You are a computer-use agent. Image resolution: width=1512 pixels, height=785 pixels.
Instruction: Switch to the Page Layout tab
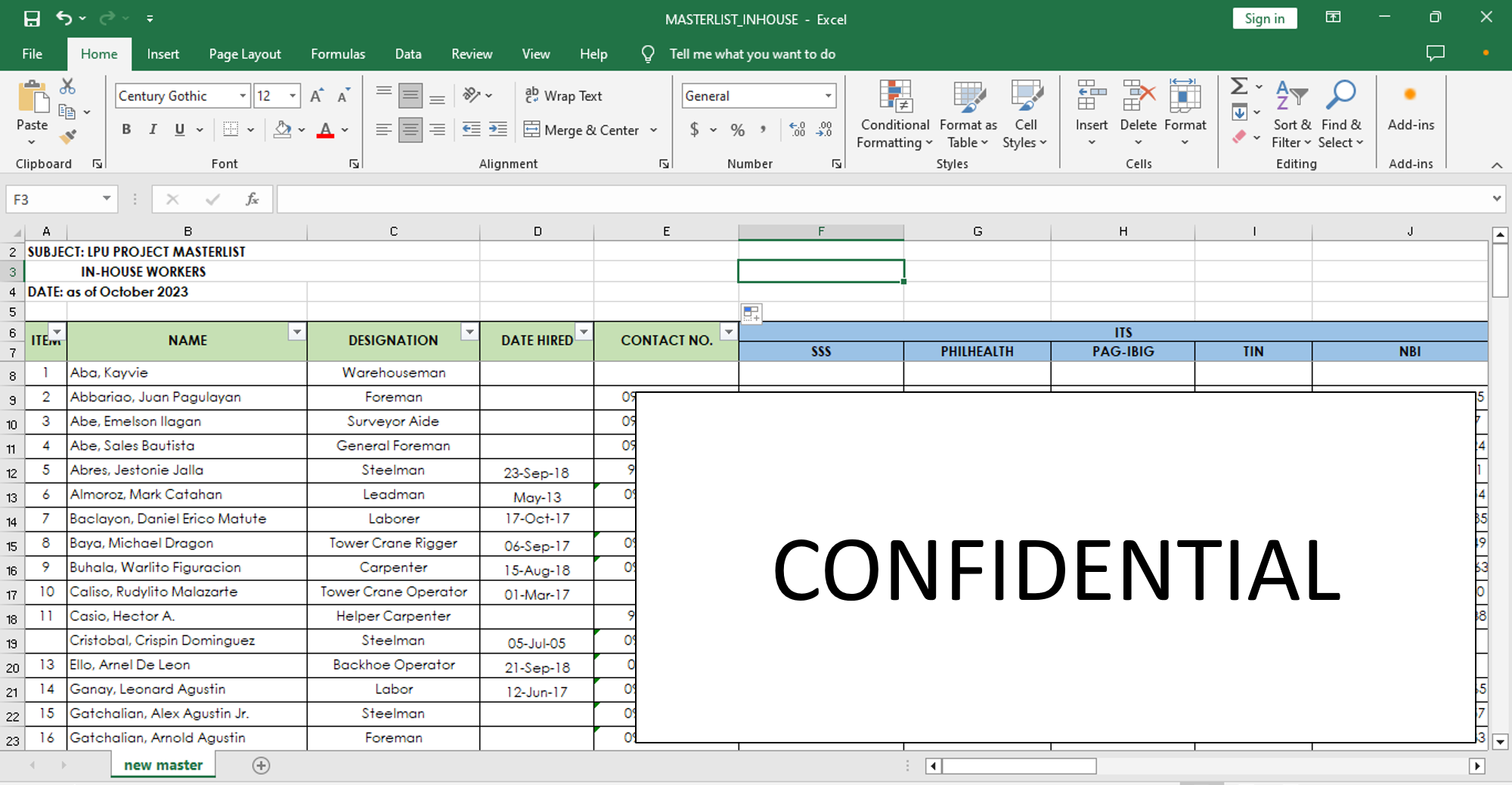(x=245, y=54)
